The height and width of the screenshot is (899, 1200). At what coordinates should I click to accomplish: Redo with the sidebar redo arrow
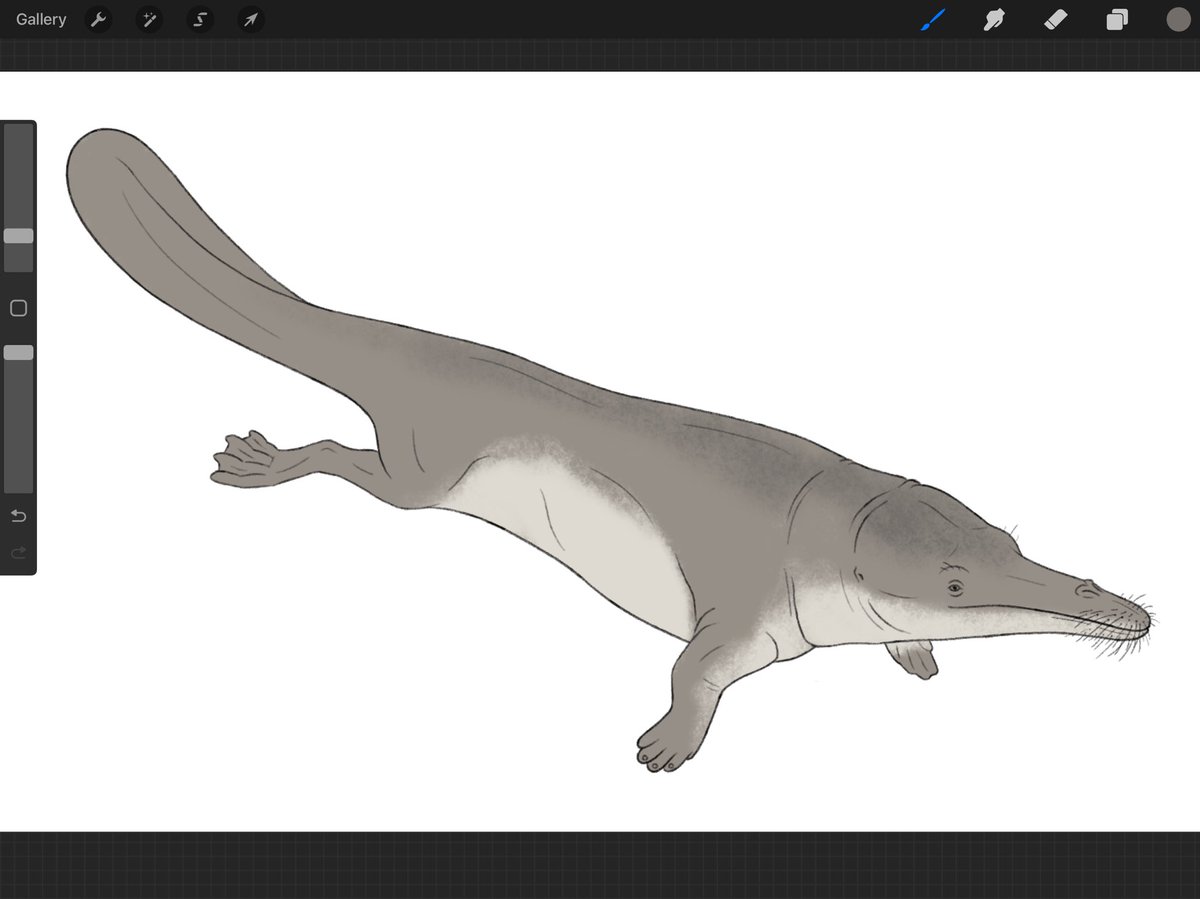coord(18,552)
